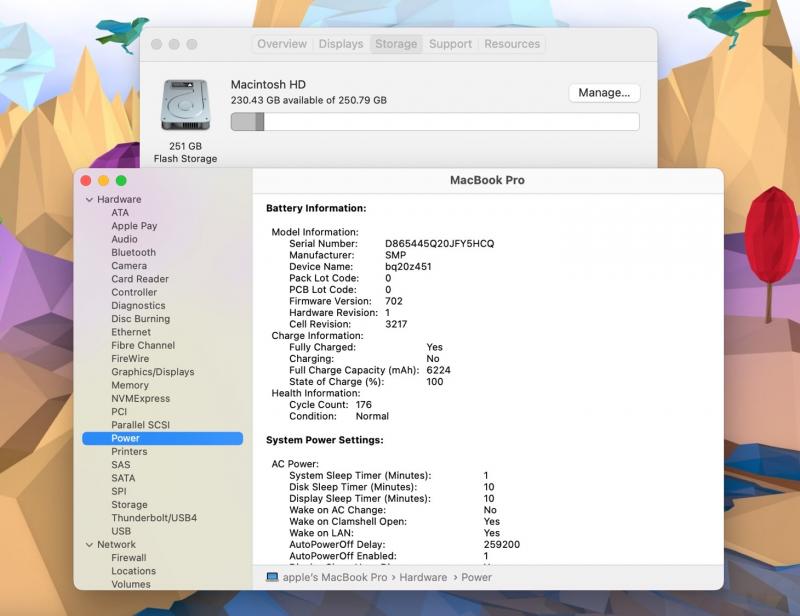Close the MacBook Pro System Information window

86,181
